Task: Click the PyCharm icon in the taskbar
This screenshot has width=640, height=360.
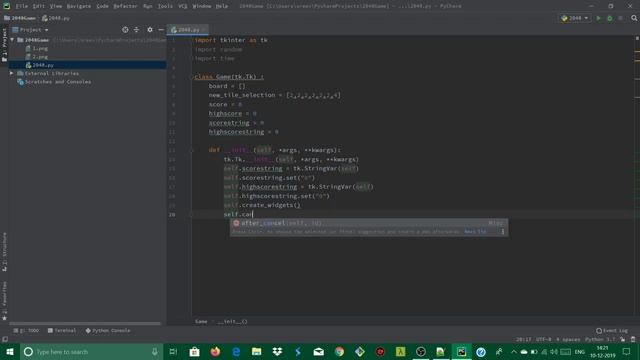Action: coord(461,351)
